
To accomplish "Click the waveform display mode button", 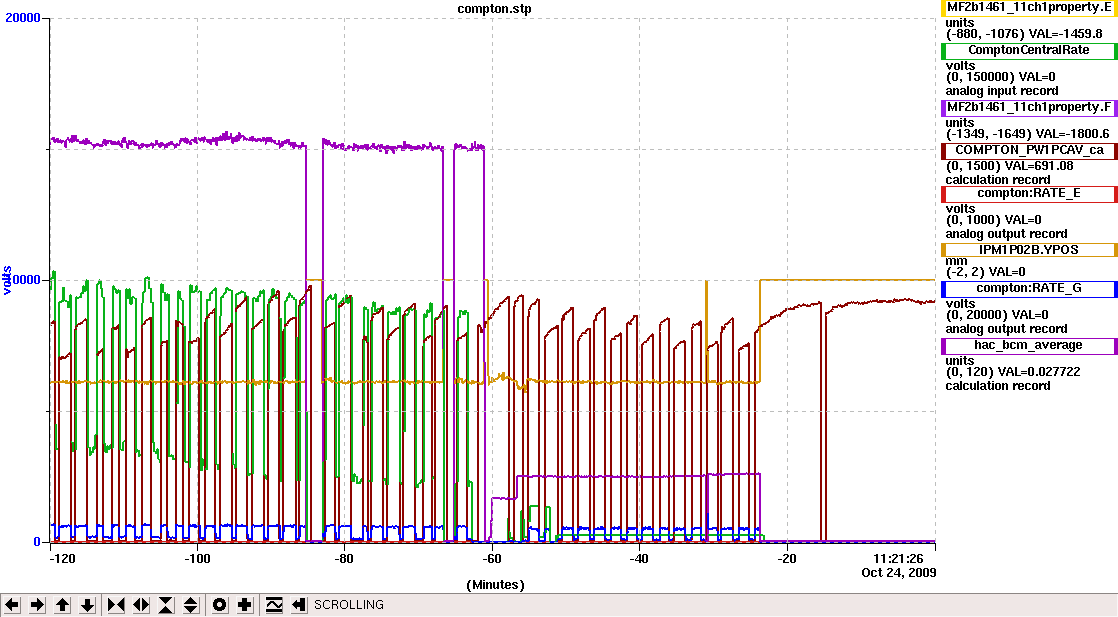I will click(x=274, y=605).
